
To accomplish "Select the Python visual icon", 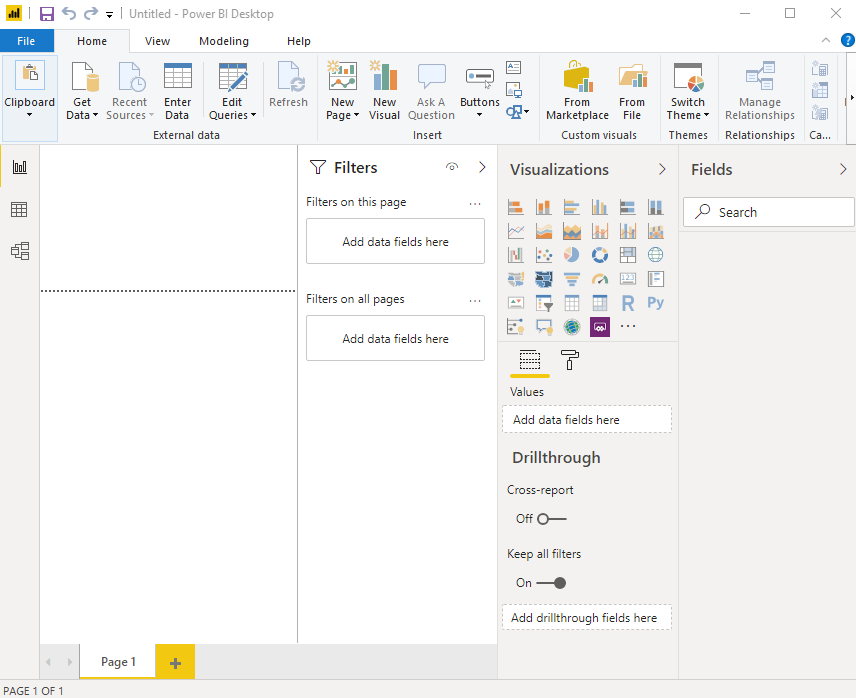I will [x=656, y=302].
